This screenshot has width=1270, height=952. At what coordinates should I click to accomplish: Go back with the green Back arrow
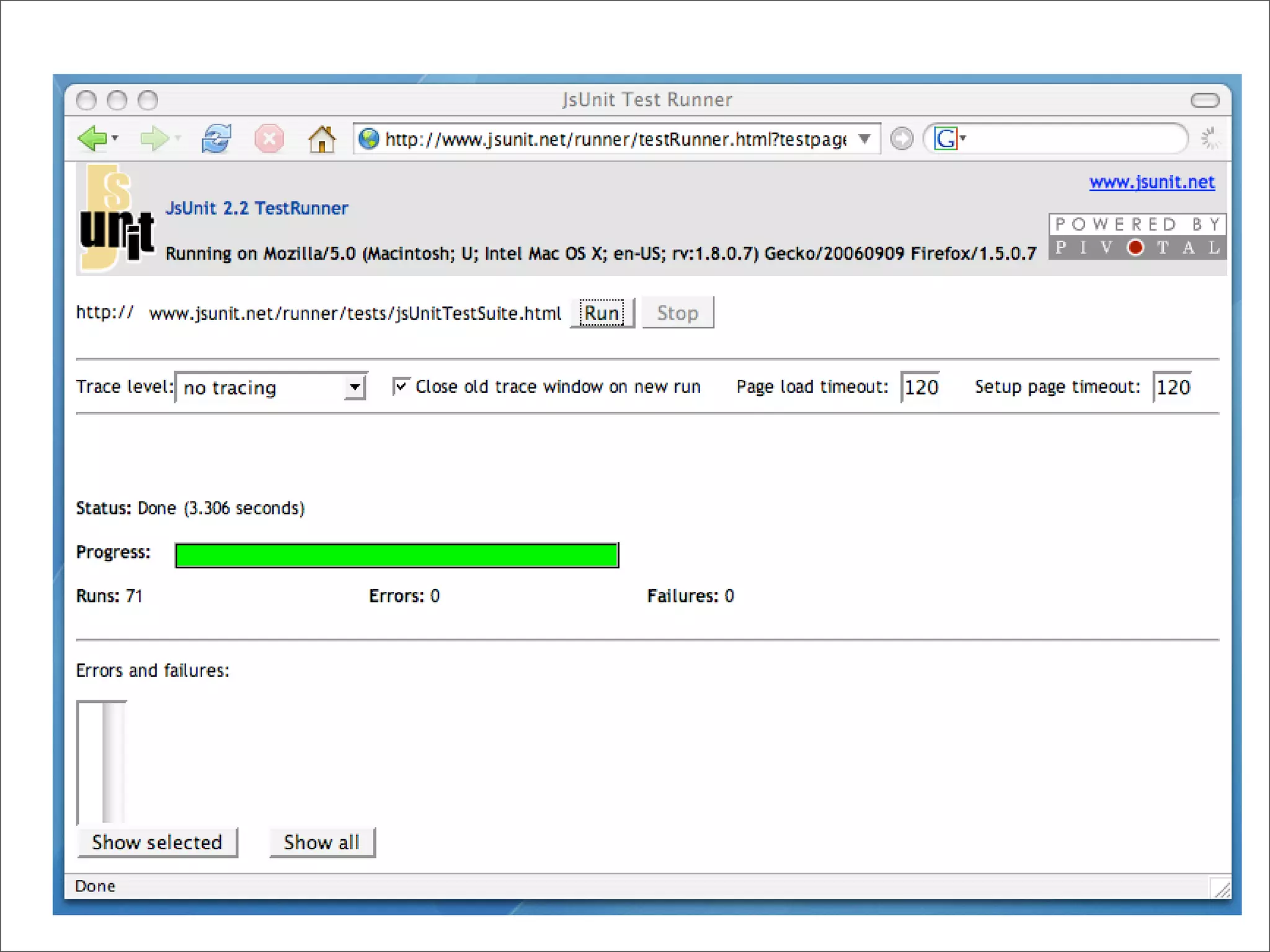click(93, 138)
